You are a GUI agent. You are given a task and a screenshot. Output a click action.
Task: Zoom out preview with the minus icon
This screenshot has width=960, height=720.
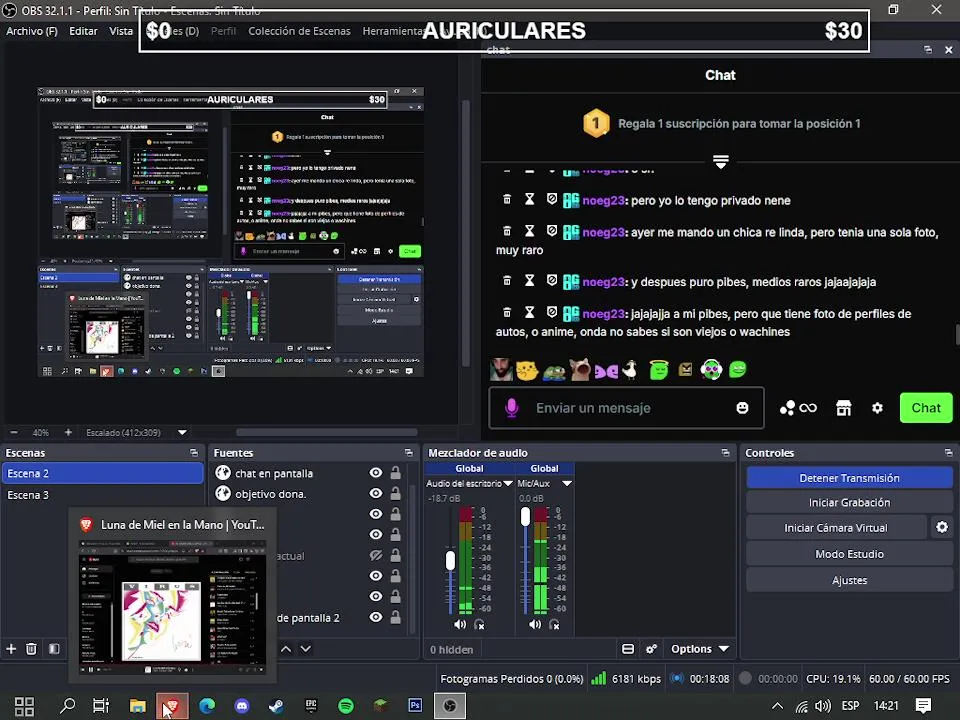[x=13, y=432]
